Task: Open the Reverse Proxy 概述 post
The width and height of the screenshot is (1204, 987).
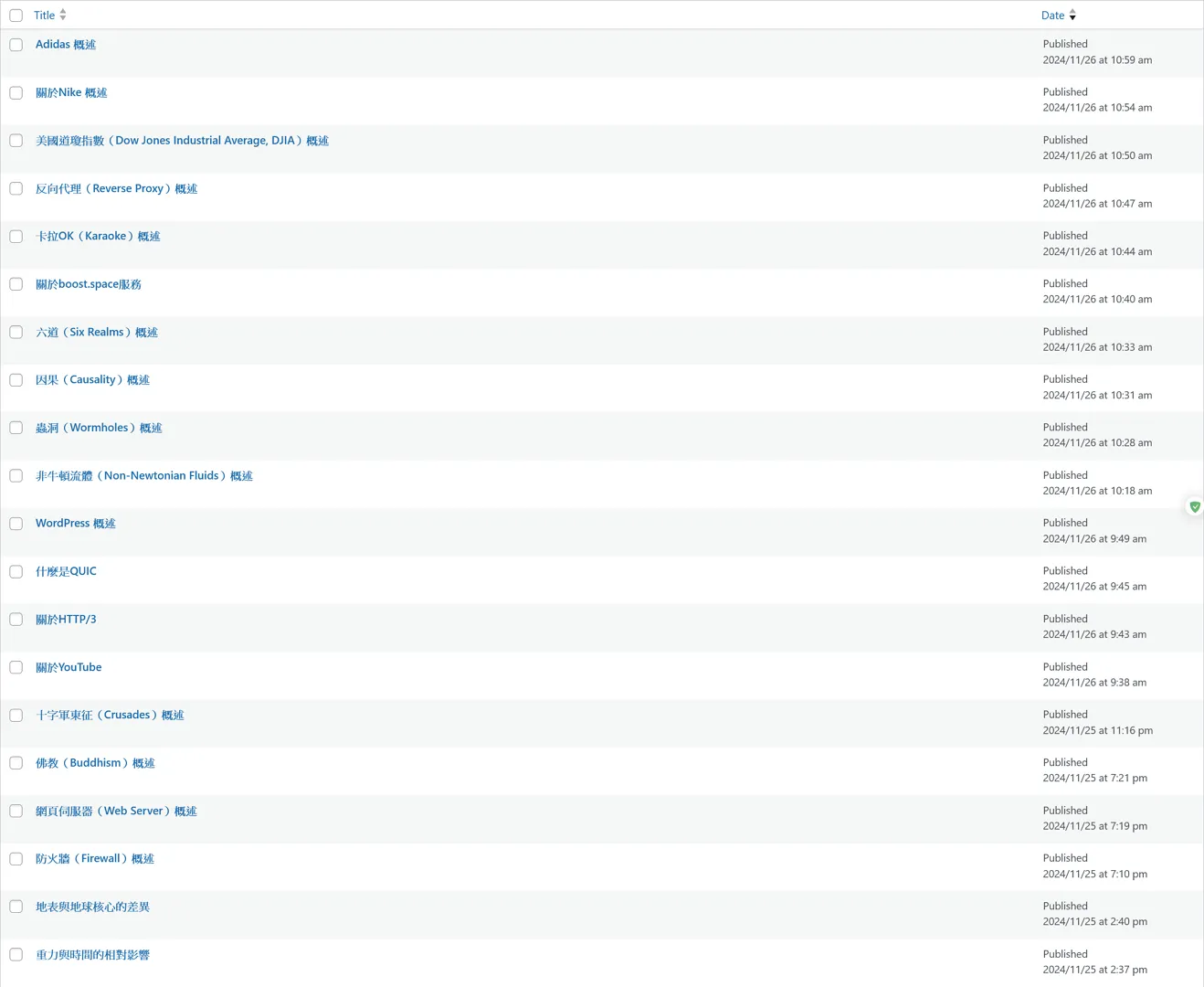Action: pos(116,188)
